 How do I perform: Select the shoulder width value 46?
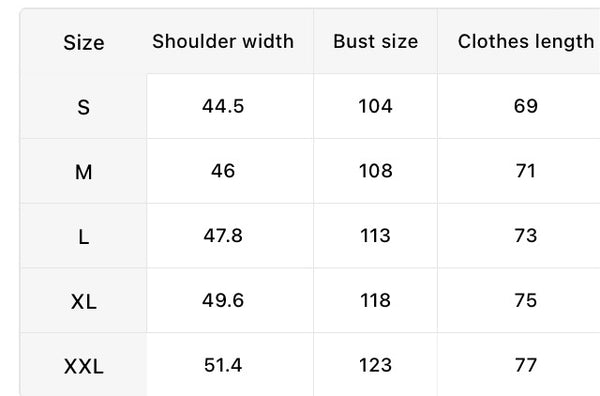point(223,171)
